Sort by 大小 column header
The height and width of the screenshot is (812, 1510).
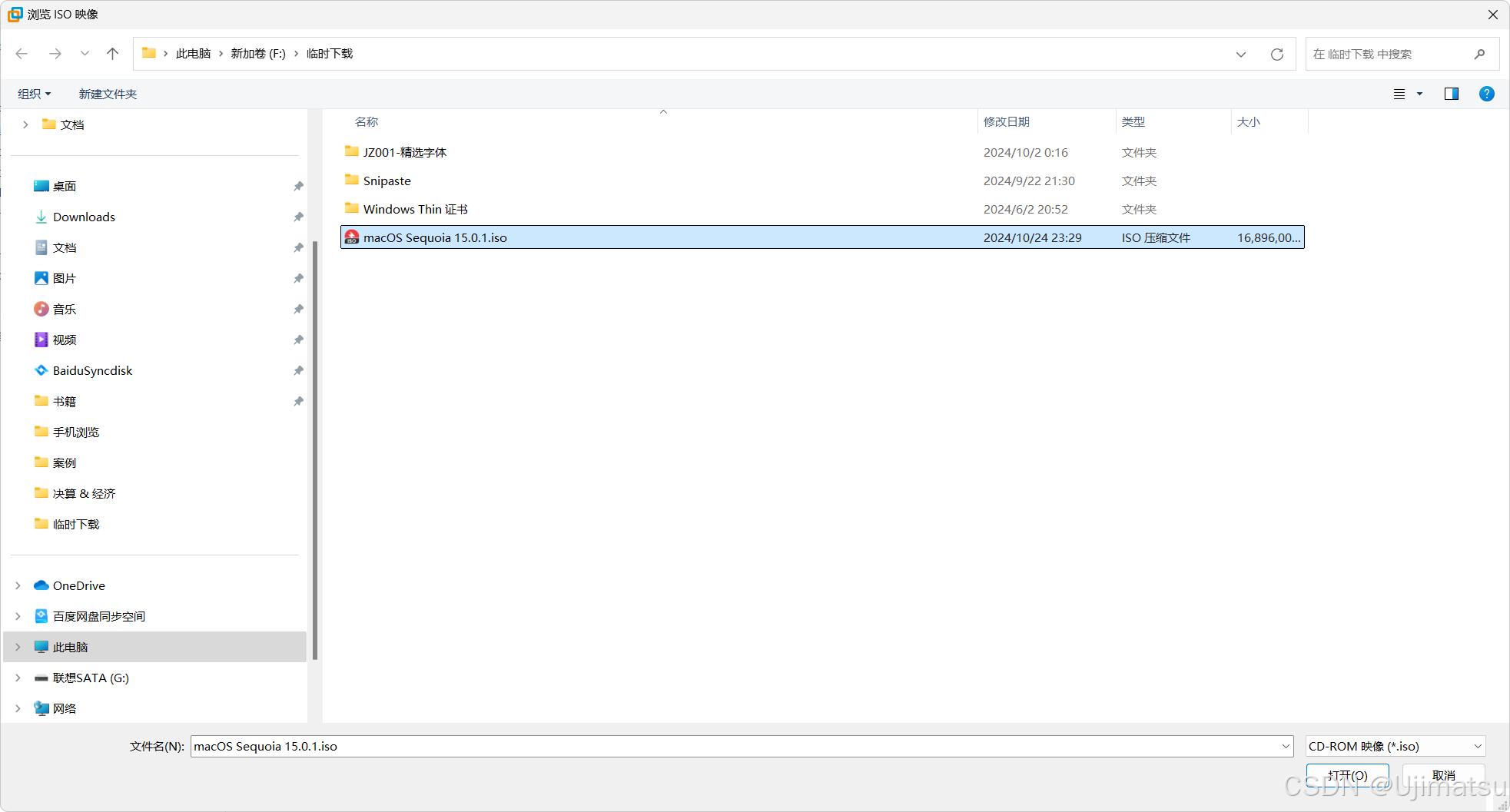tap(1249, 121)
